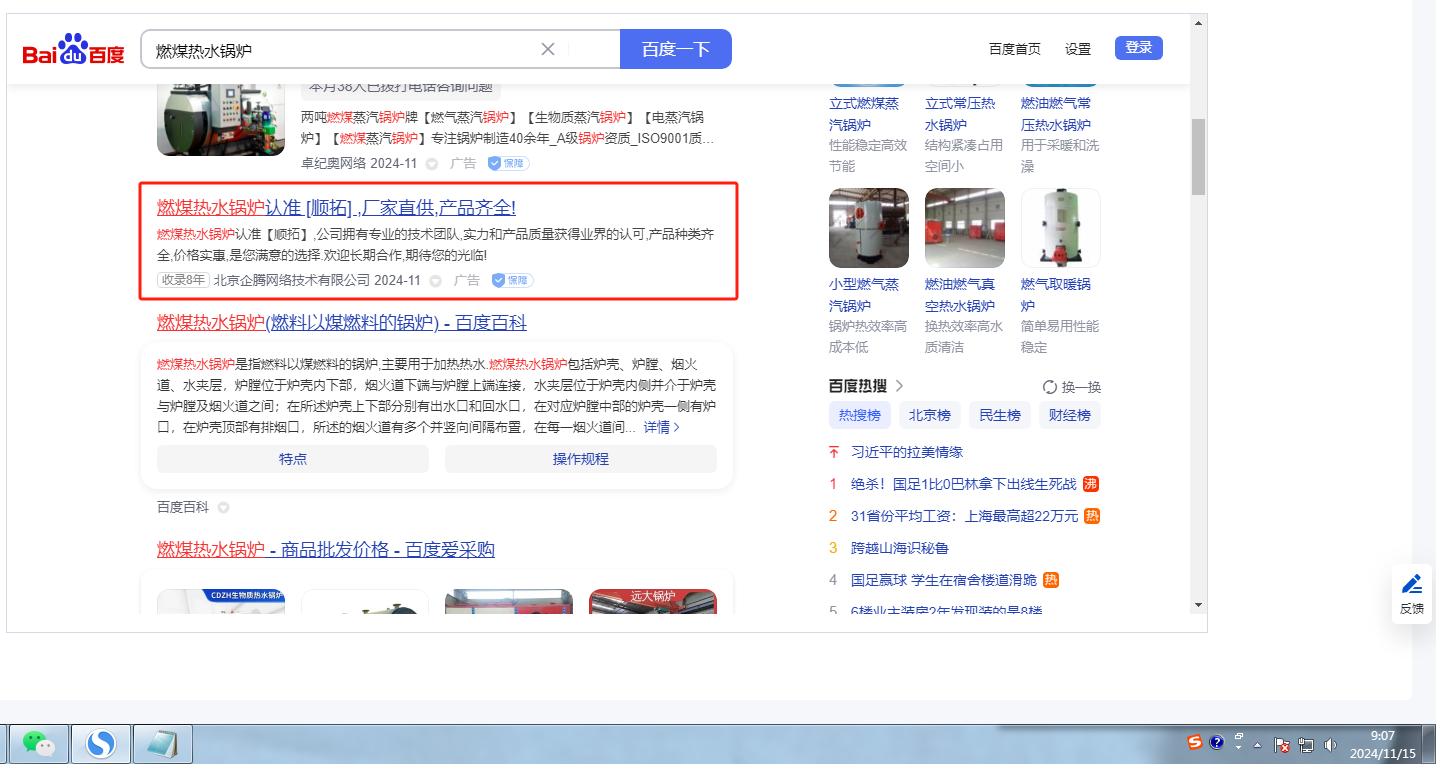The width and height of the screenshot is (1436, 764).
Task: Open the network tray icon
Action: 1306,745
